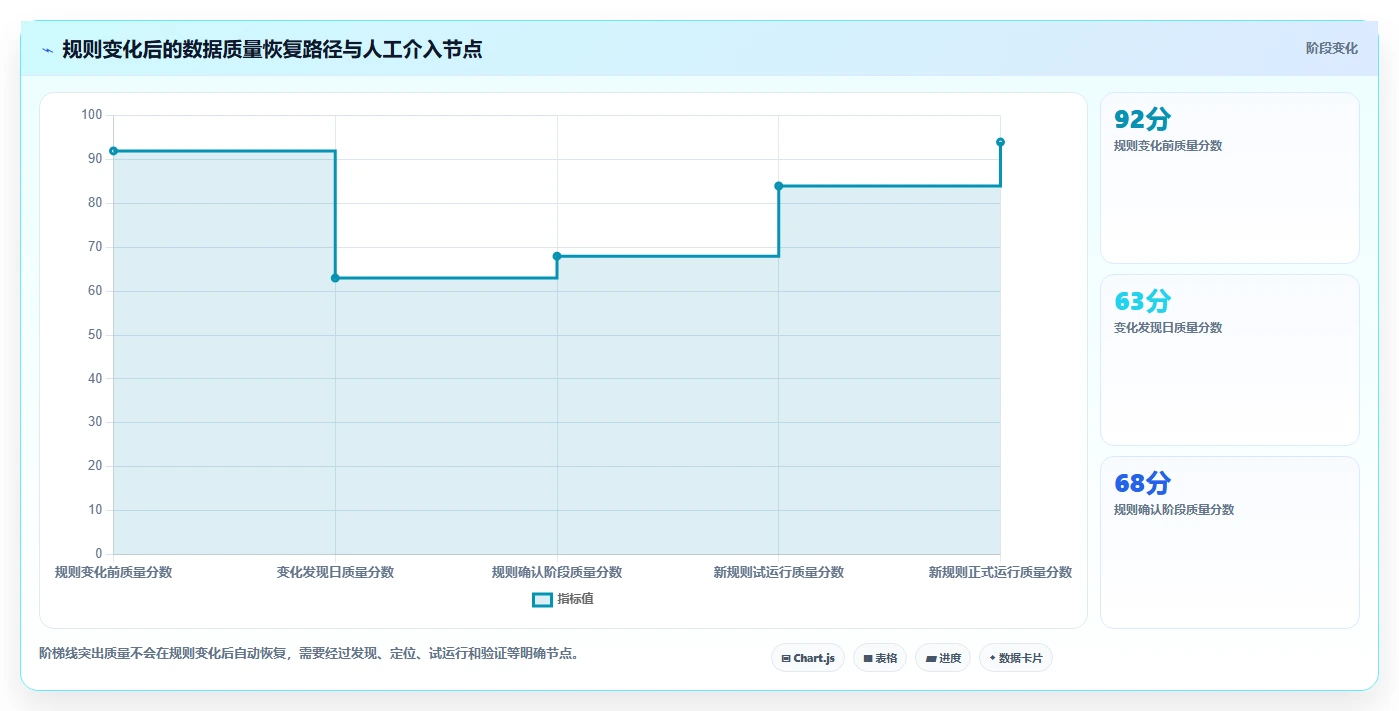Click the caption 规则确认阶段质量分数 in the 68分 card
Image resolution: width=1399 pixels, height=711 pixels.
click(x=1174, y=510)
